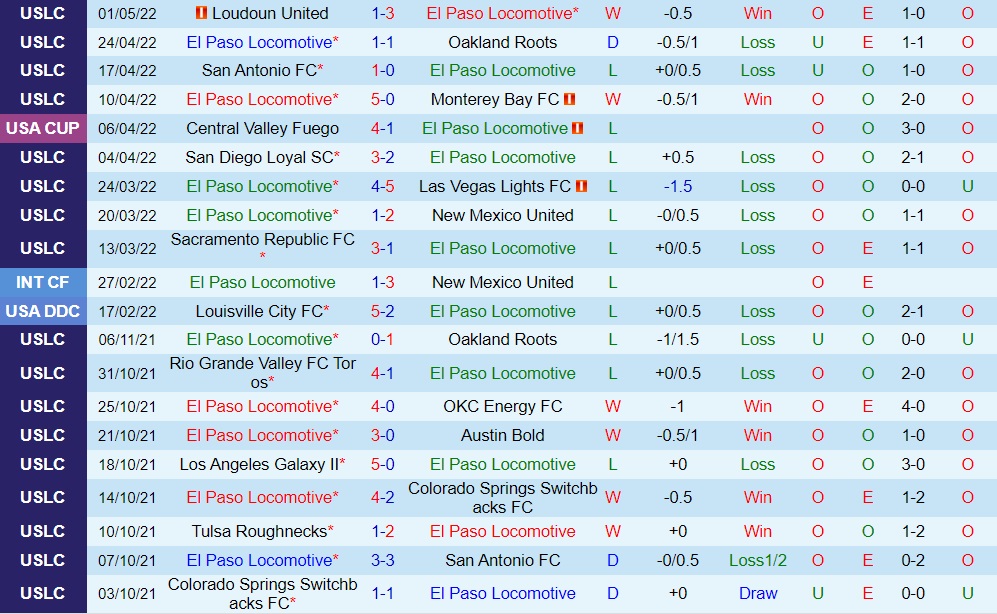Select the Las Vegas Lights FC team name
Viewport: 997px width, 614px height.
pos(495,187)
